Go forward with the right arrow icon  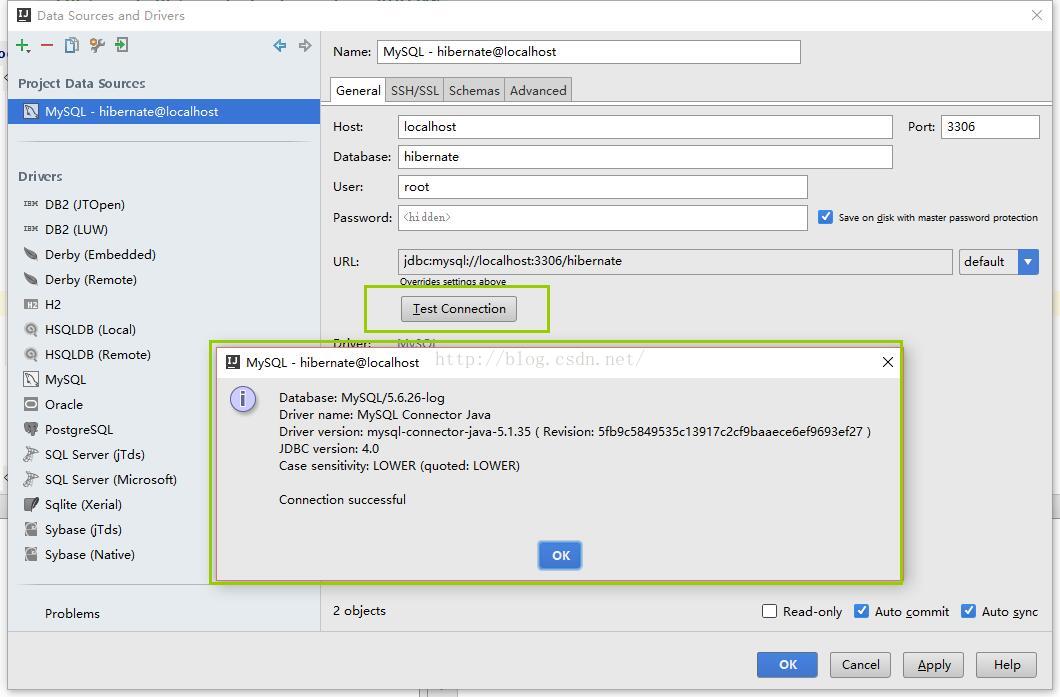pyautogui.click(x=305, y=45)
